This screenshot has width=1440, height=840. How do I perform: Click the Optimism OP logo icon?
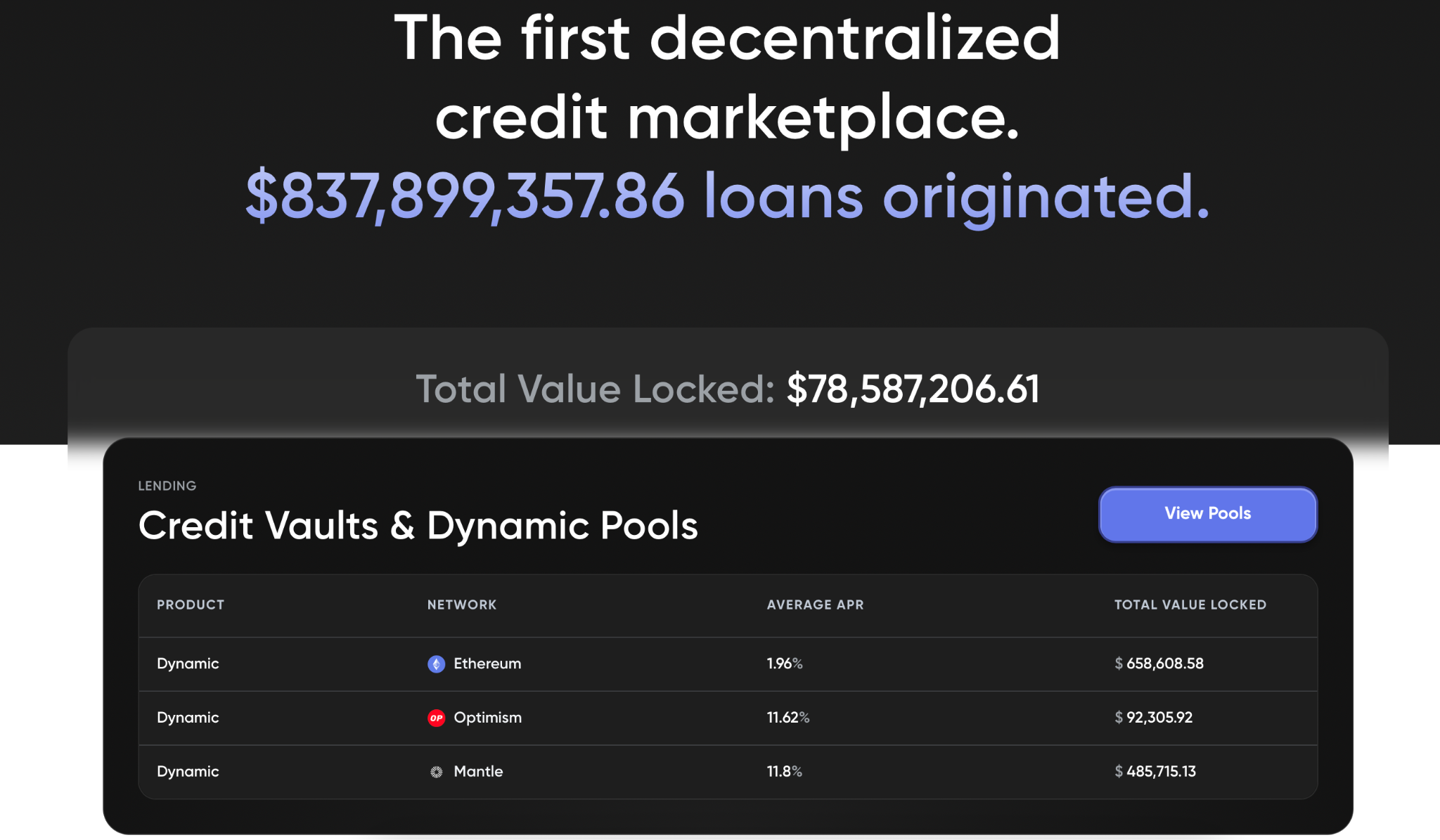click(x=436, y=718)
